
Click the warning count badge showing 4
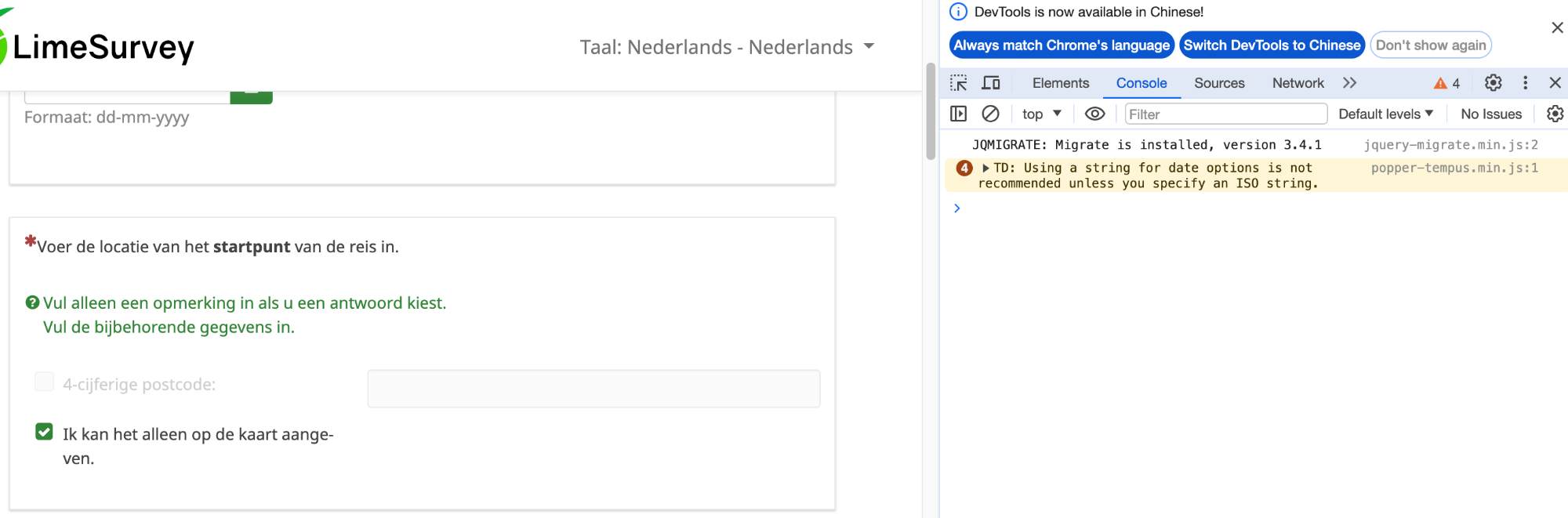[x=1446, y=83]
